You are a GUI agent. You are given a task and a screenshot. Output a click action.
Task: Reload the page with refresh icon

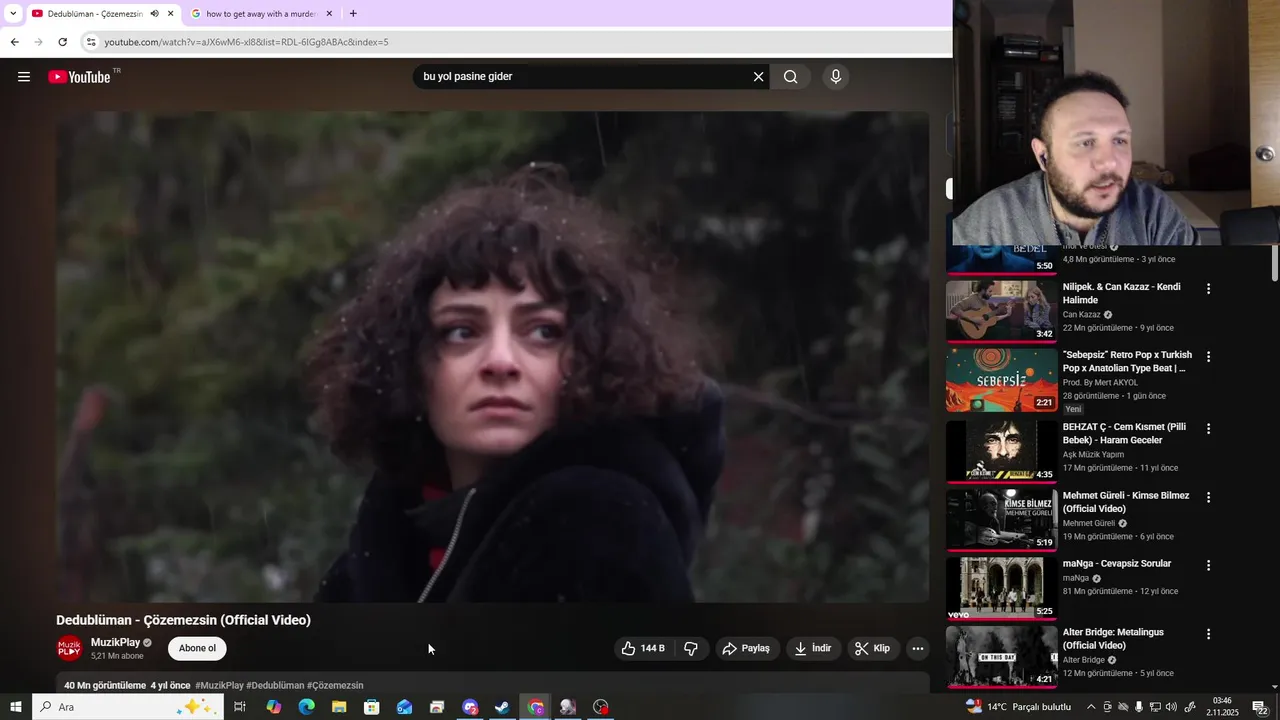point(62,42)
